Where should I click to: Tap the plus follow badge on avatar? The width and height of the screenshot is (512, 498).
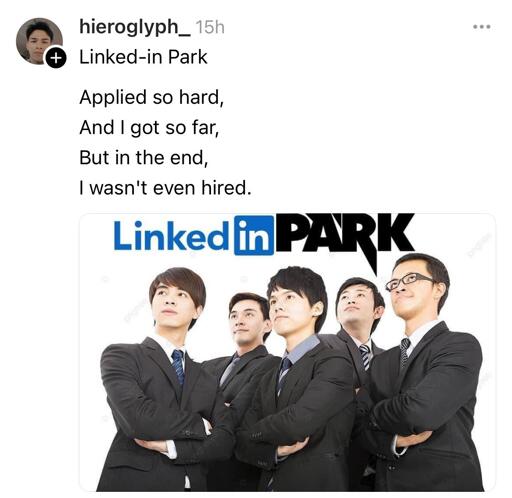click(x=56, y=58)
